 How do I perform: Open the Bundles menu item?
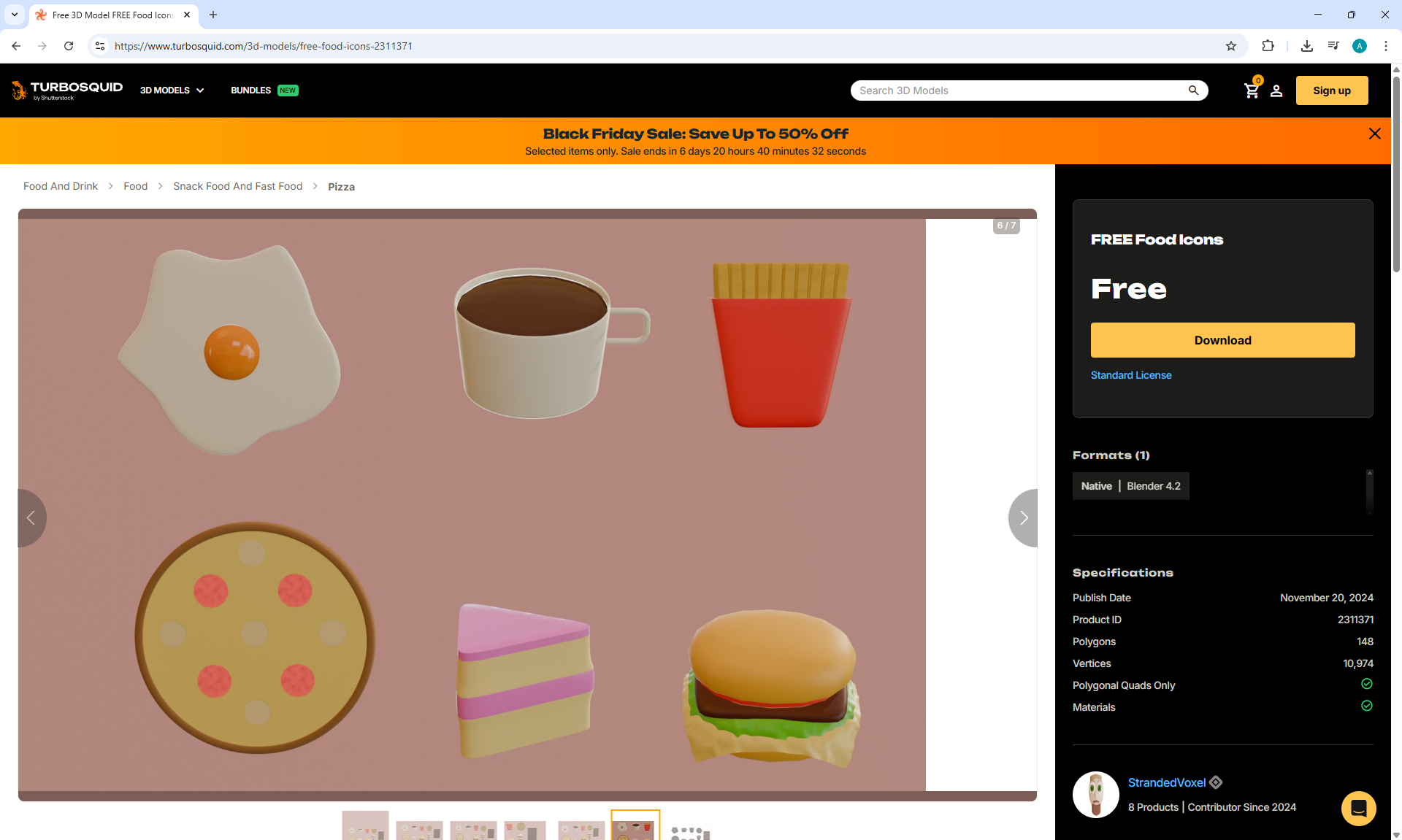[251, 90]
